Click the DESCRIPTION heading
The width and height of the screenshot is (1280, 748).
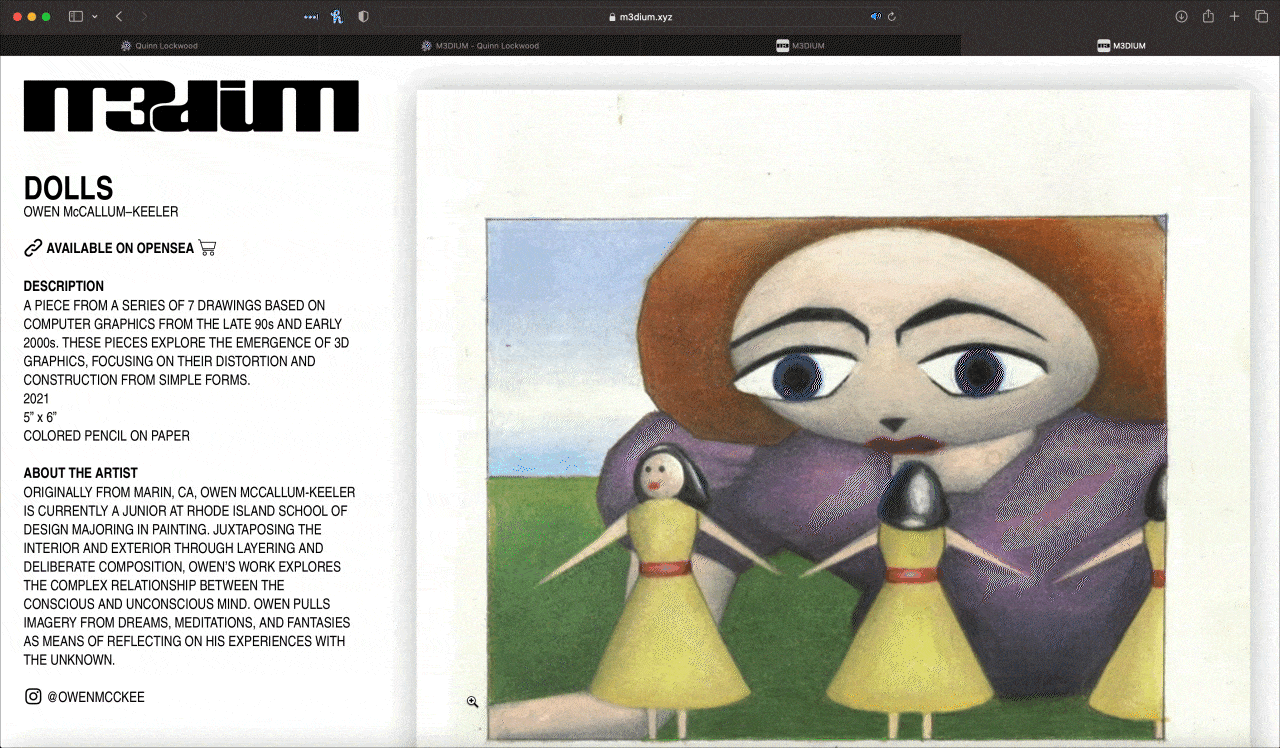64,286
